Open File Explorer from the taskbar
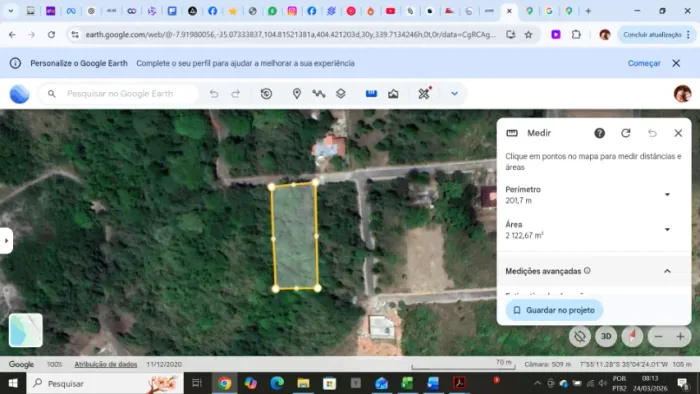 click(x=303, y=383)
